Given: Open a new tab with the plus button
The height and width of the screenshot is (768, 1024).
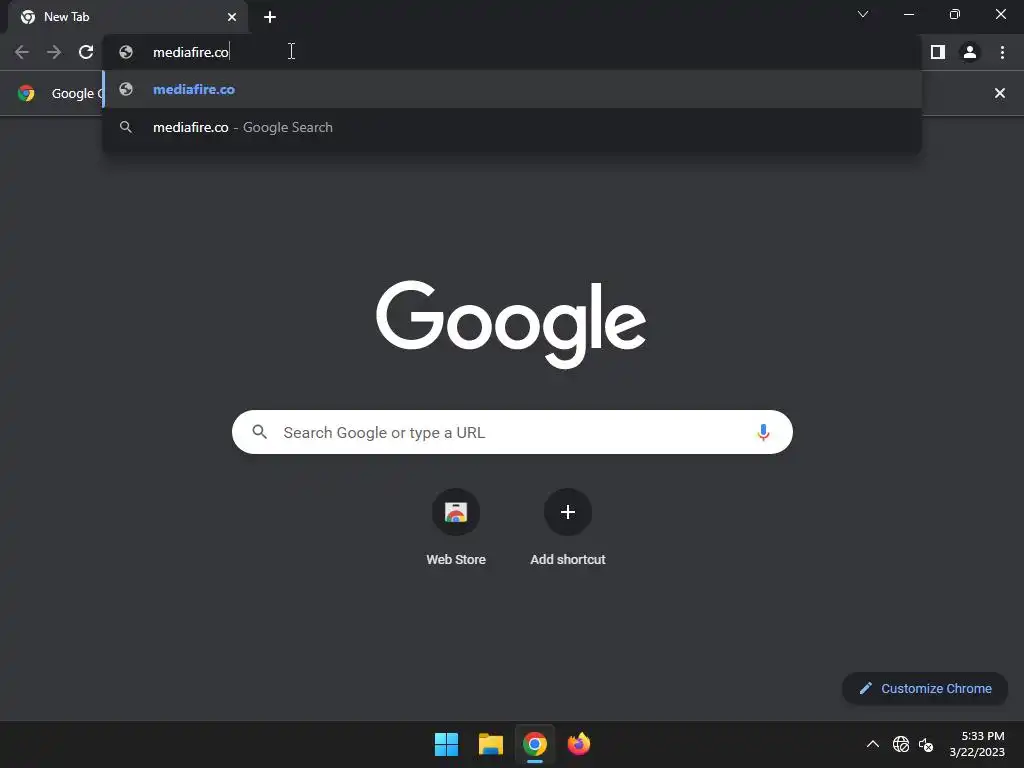Looking at the screenshot, I should [270, 17].
